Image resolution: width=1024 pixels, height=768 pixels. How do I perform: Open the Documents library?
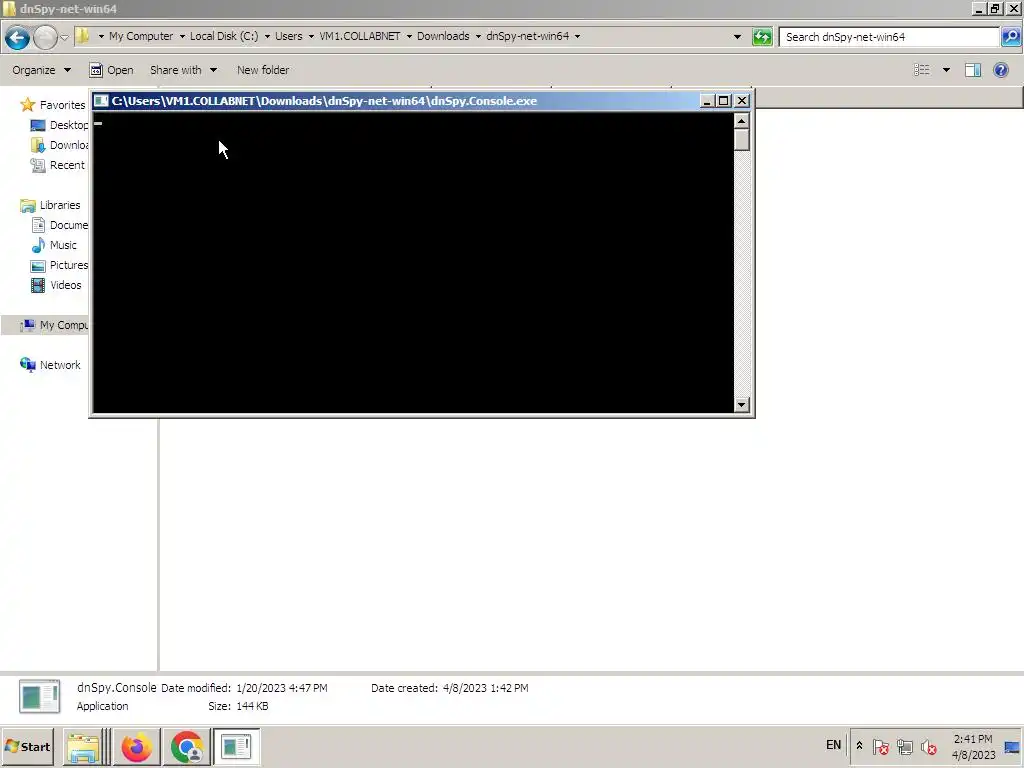(x=59, y=225)
